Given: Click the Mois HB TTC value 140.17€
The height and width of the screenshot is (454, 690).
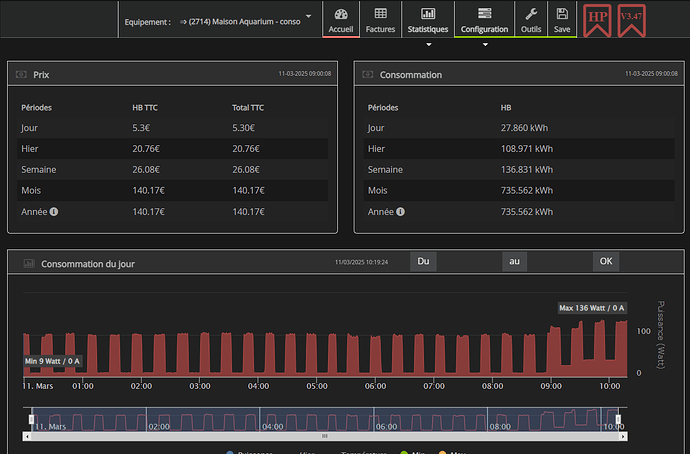Looking at the screenshot, I should tap(149, 190).
